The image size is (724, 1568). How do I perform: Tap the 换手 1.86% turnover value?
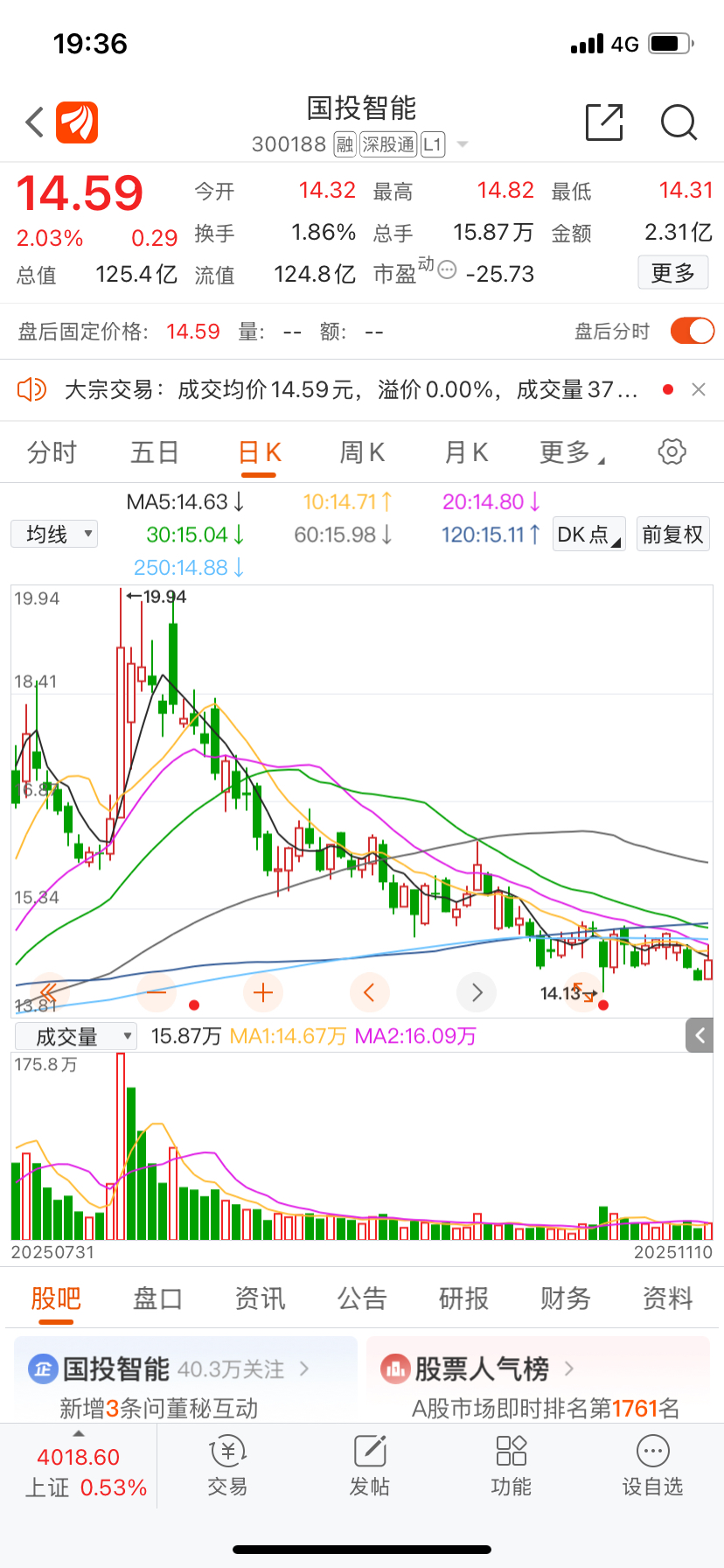click(x=324, y=233)
